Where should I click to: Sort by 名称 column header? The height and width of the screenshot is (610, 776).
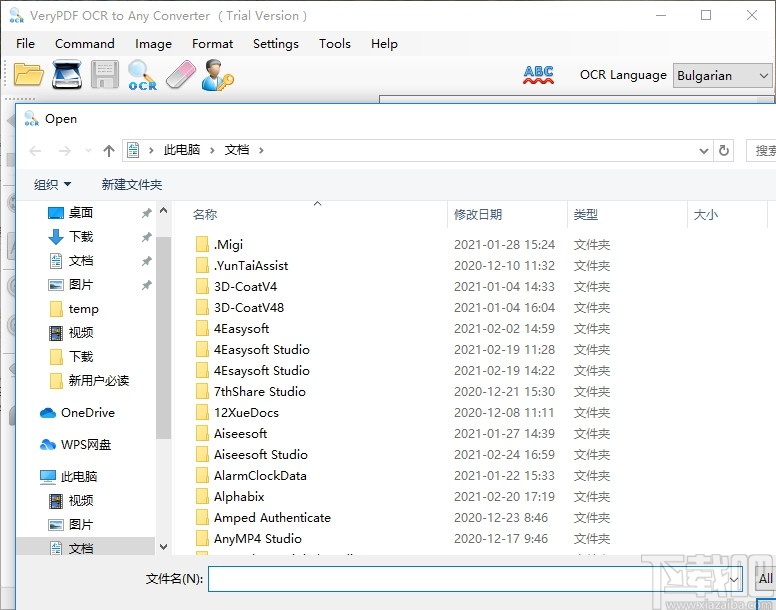point(205,215)
